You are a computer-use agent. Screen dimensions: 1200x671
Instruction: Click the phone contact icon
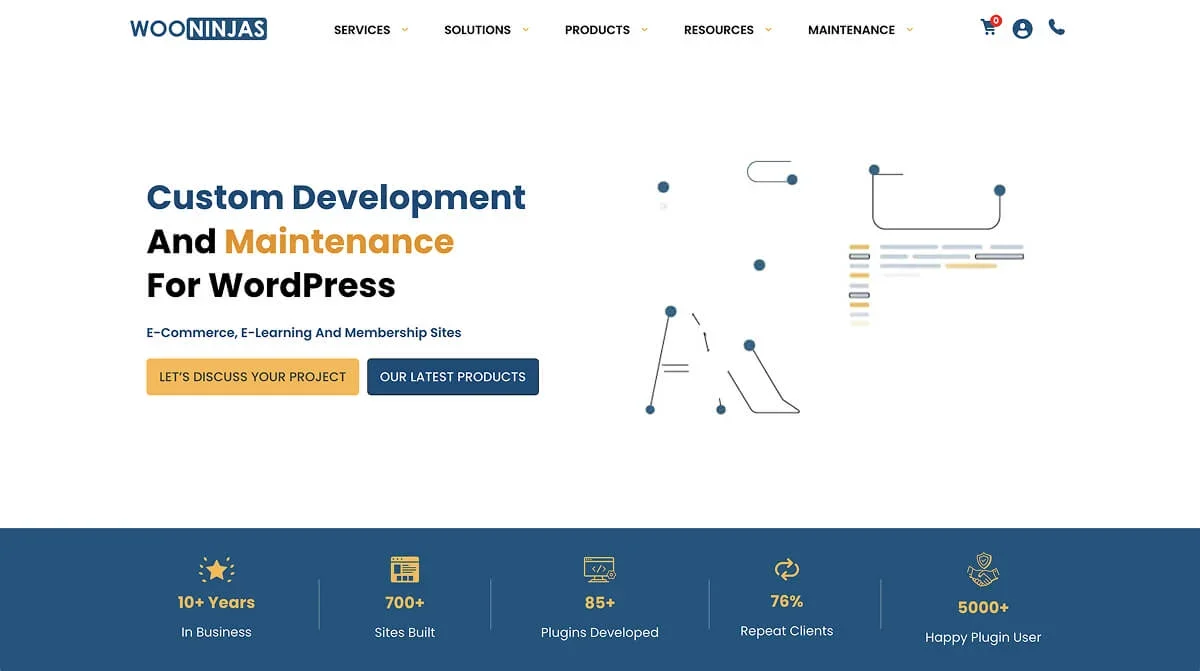[x=1057, y=28]
